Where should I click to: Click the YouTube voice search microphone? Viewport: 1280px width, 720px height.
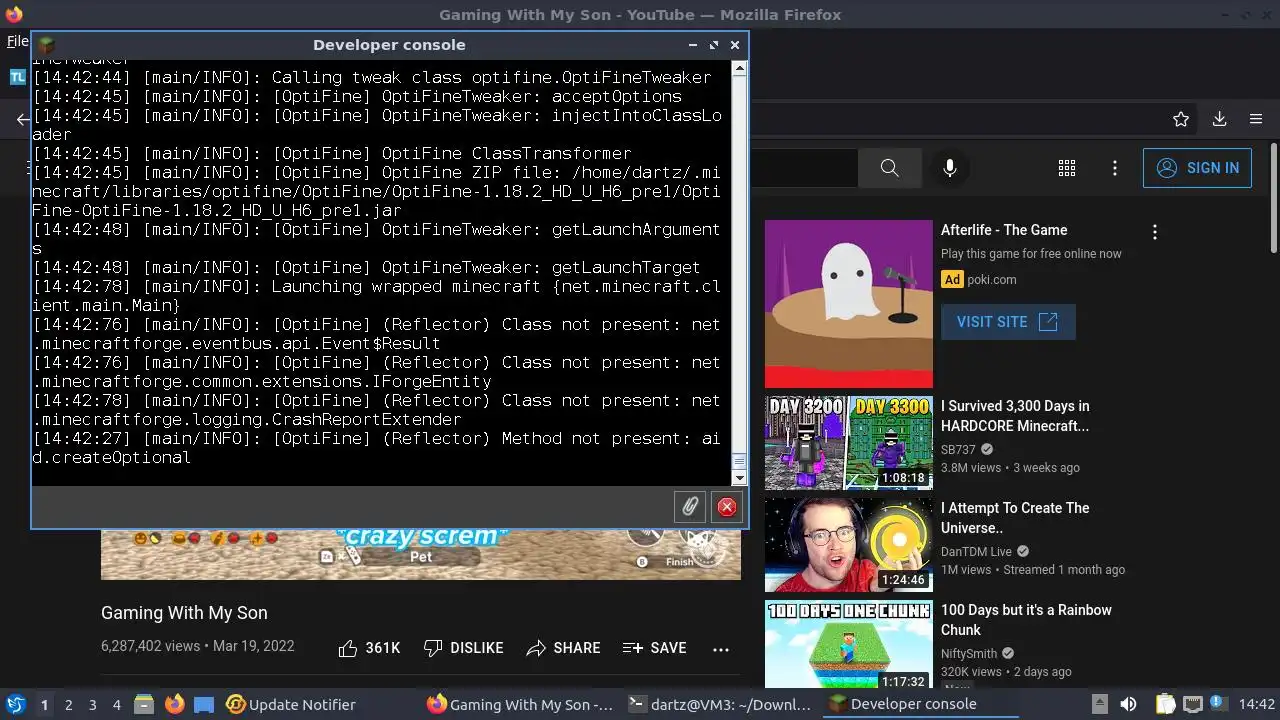pyautogui.click(x=950, y=168)
